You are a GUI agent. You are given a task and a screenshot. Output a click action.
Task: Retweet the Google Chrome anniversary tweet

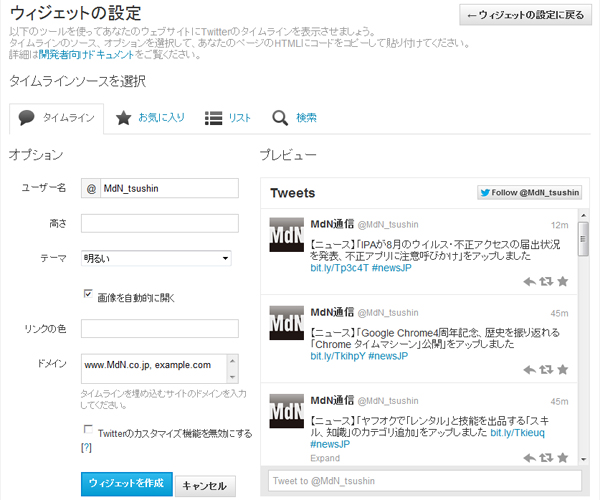(x=546, y=369)
